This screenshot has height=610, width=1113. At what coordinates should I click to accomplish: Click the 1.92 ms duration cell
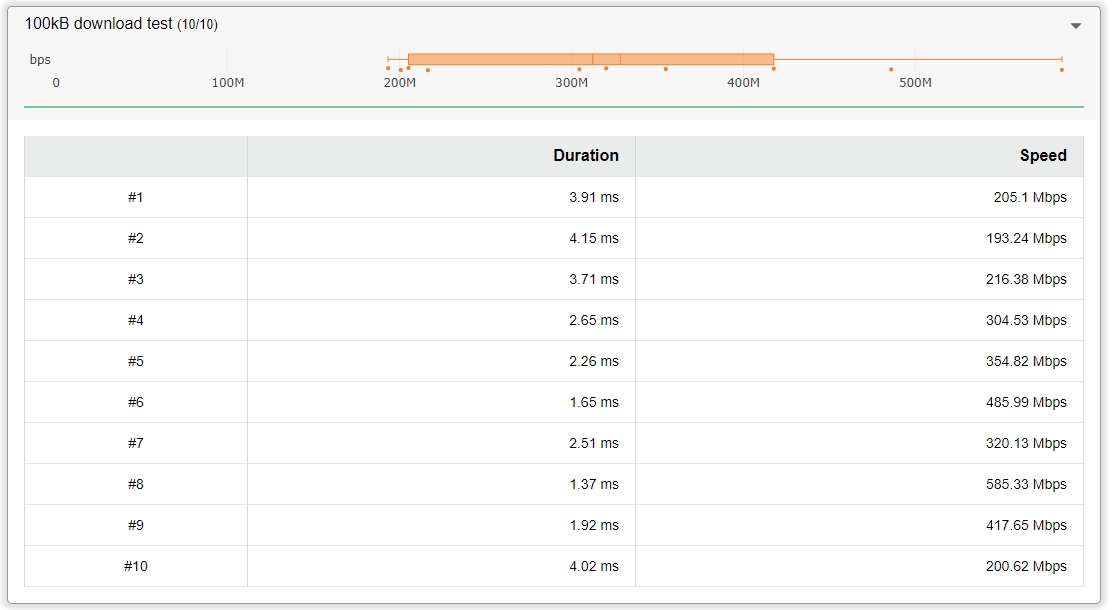[593, 526]
